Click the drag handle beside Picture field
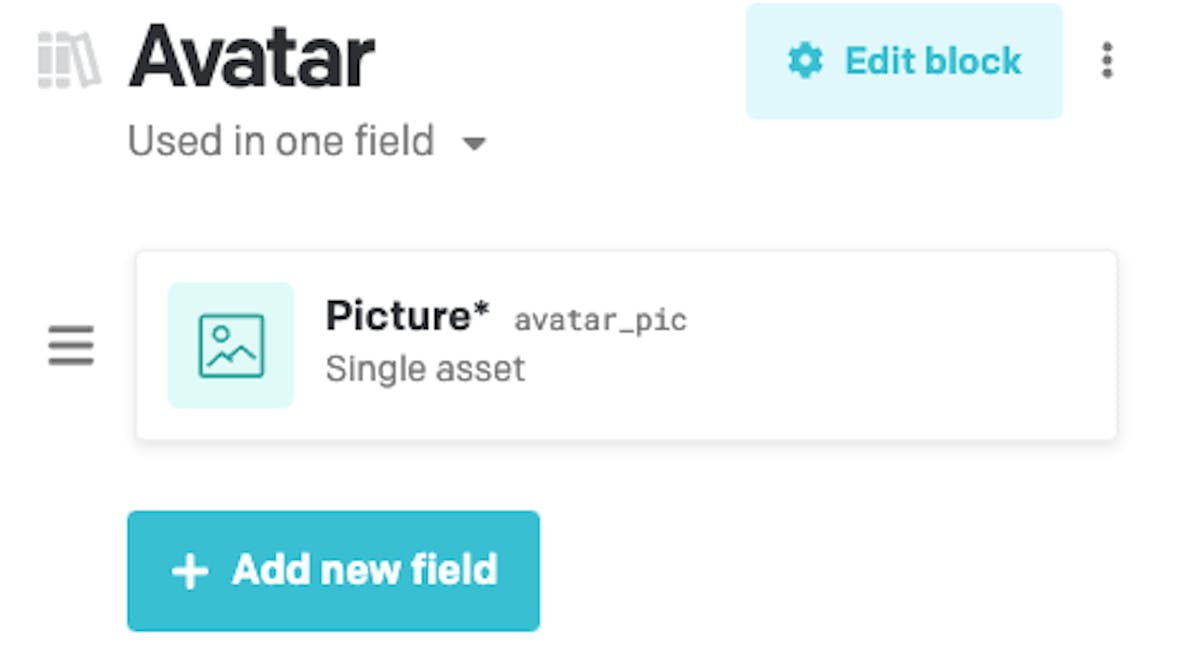Image resolution: width=1200 pixels, height=660 pixels. [x=71, y=345]
